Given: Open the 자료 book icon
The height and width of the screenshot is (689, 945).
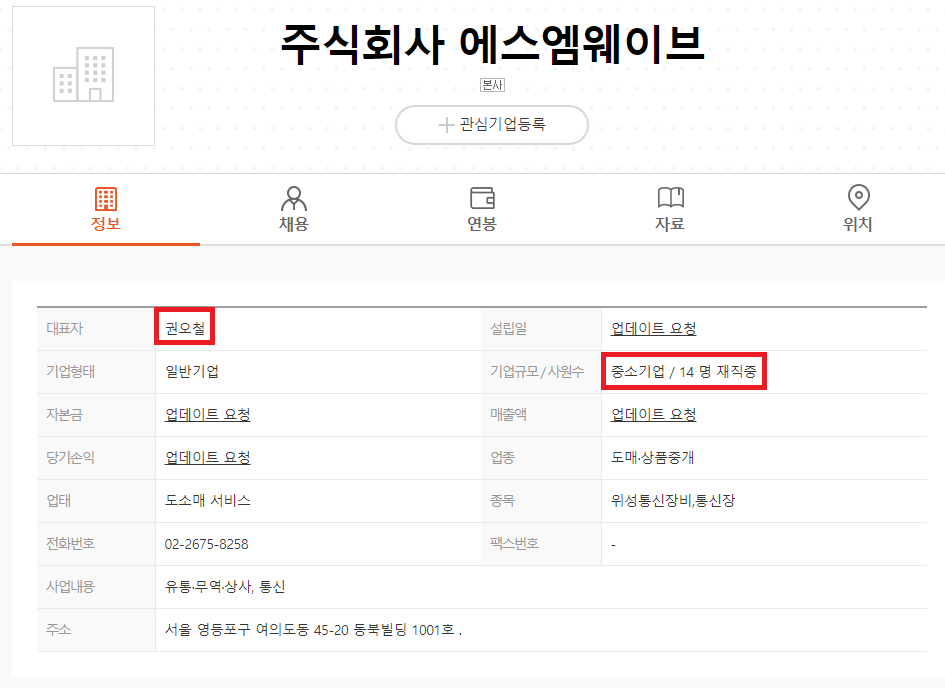Looking at the screenshot, I should (x=670, y=198).
